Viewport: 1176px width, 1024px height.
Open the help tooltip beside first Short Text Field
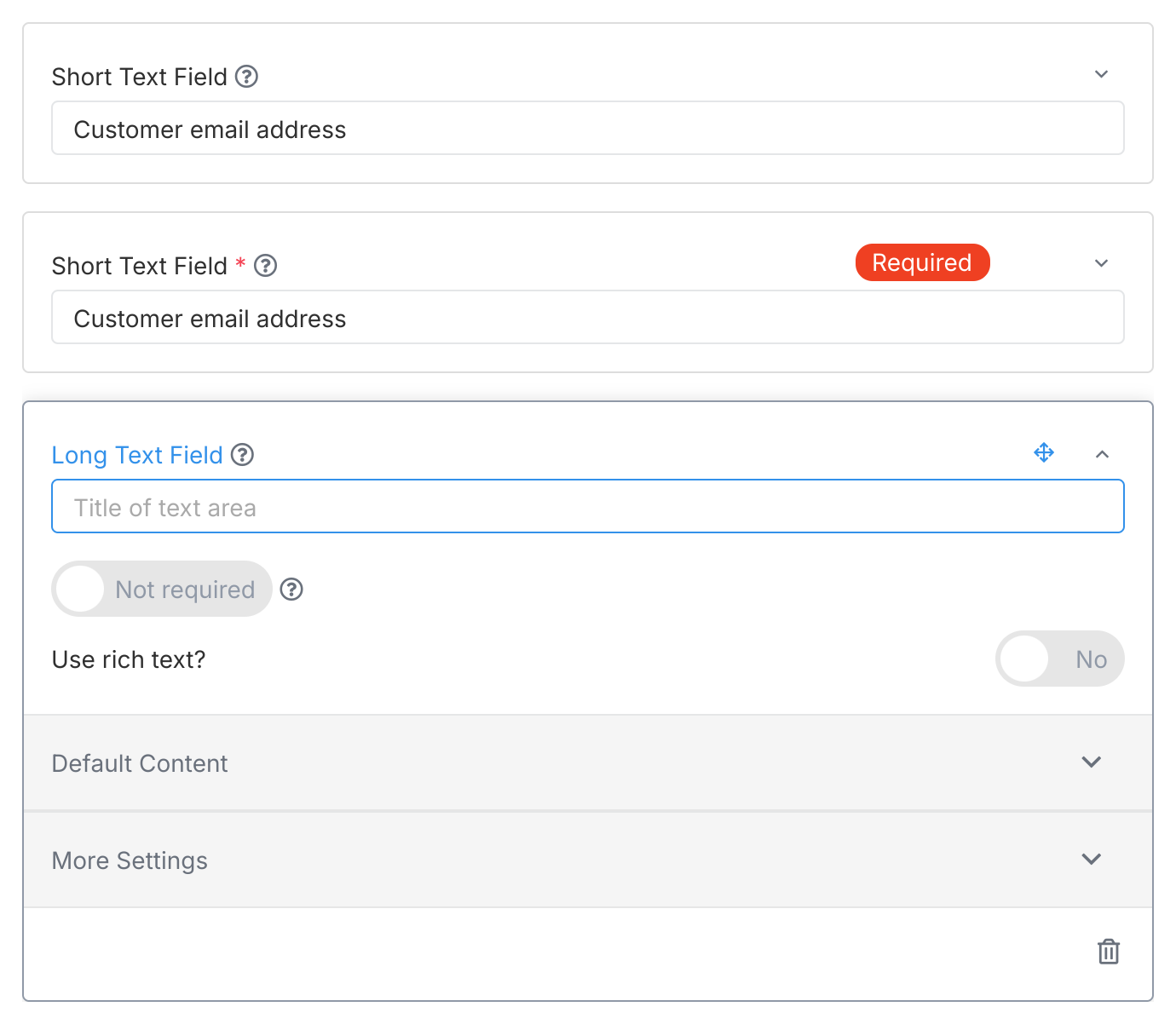tap(246, 77)
